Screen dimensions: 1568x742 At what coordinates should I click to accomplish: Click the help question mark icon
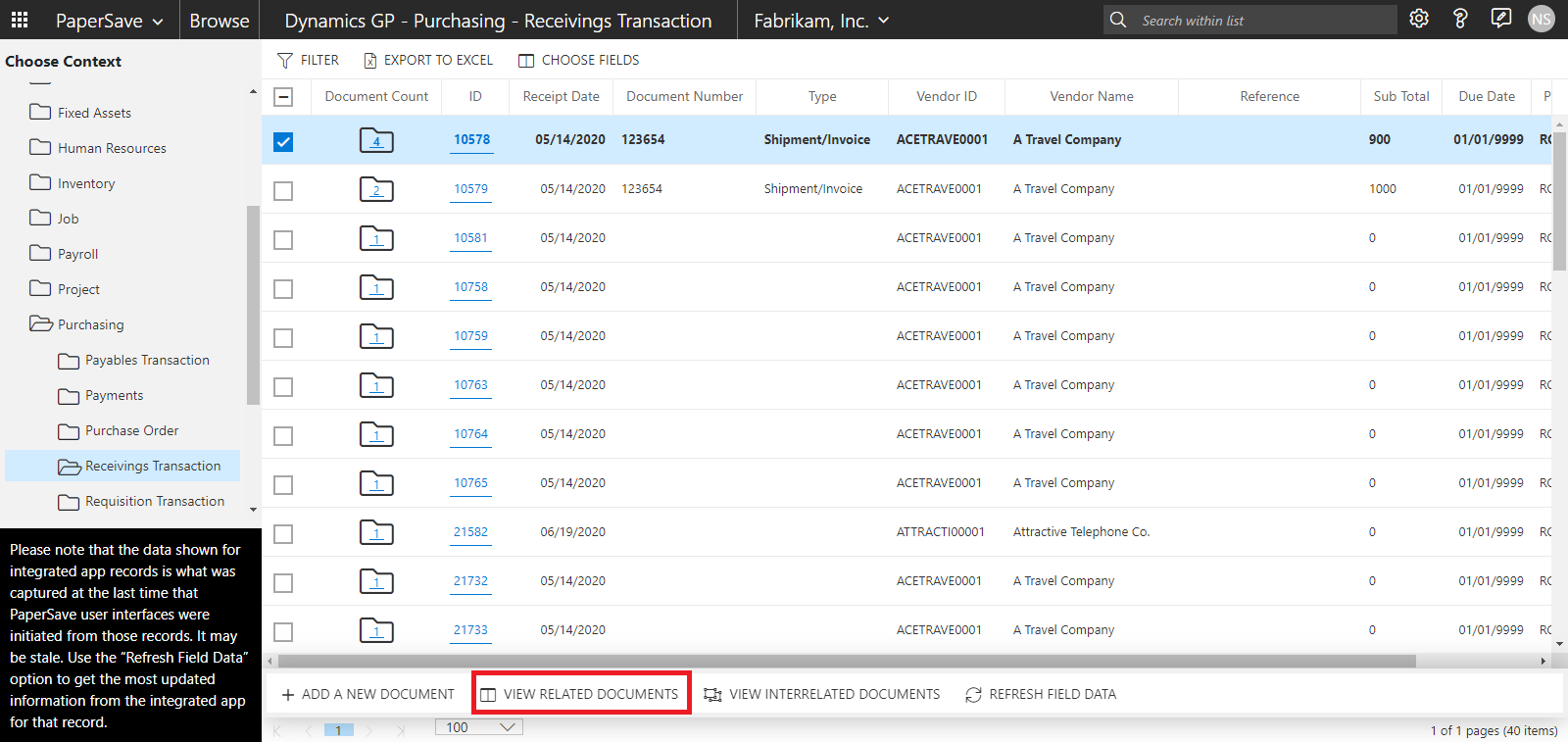click(x=1459, y=19)
